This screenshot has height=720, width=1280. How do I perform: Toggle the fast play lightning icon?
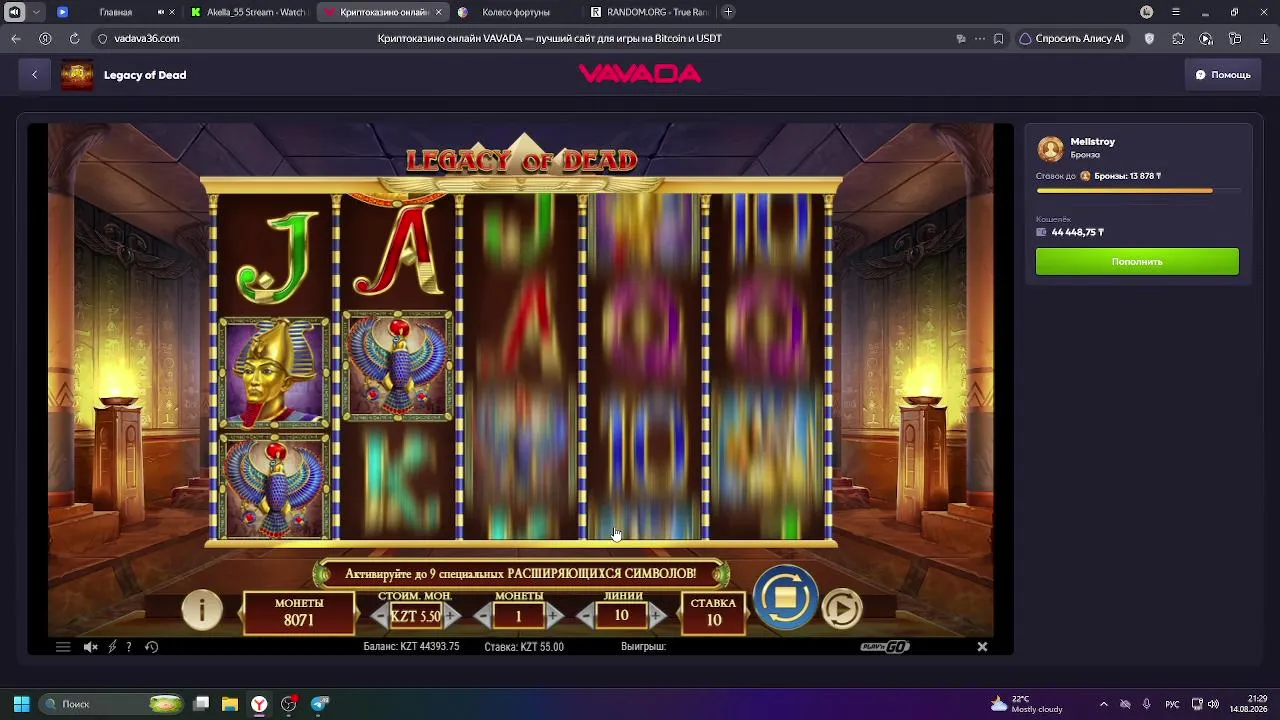click(x=112, y=647)
